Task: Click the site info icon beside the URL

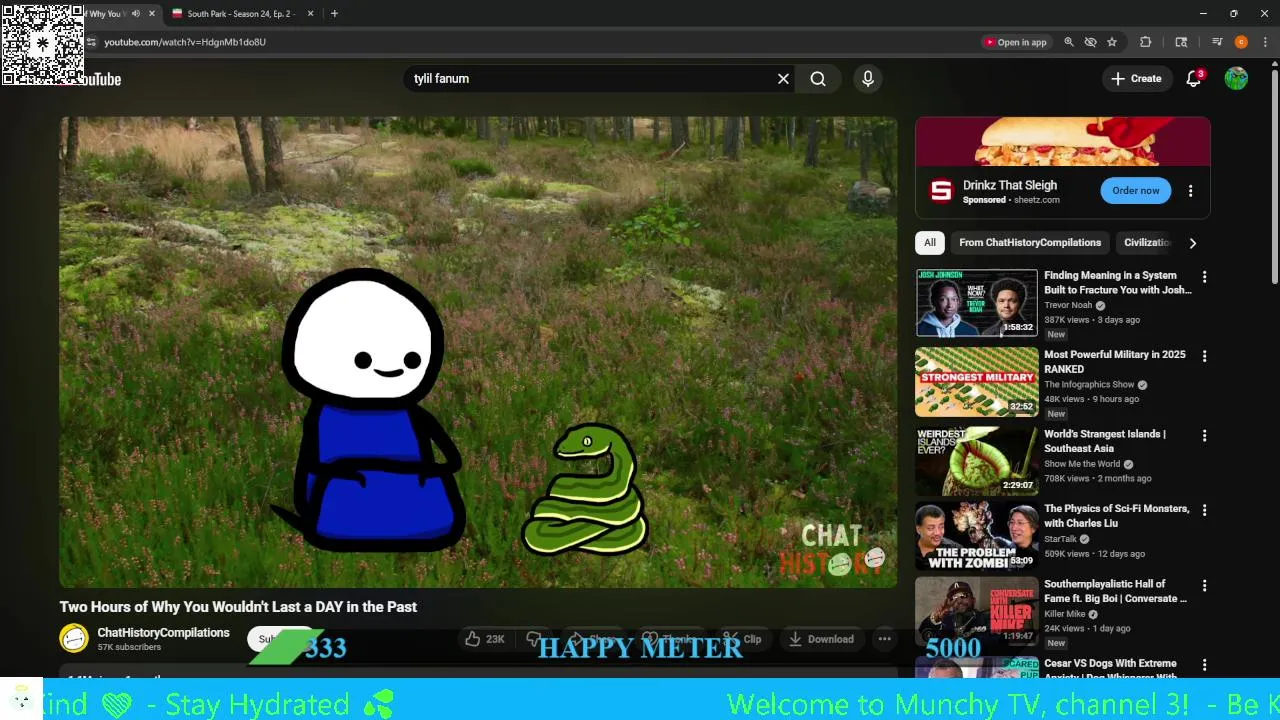Action: pos(91,42)
